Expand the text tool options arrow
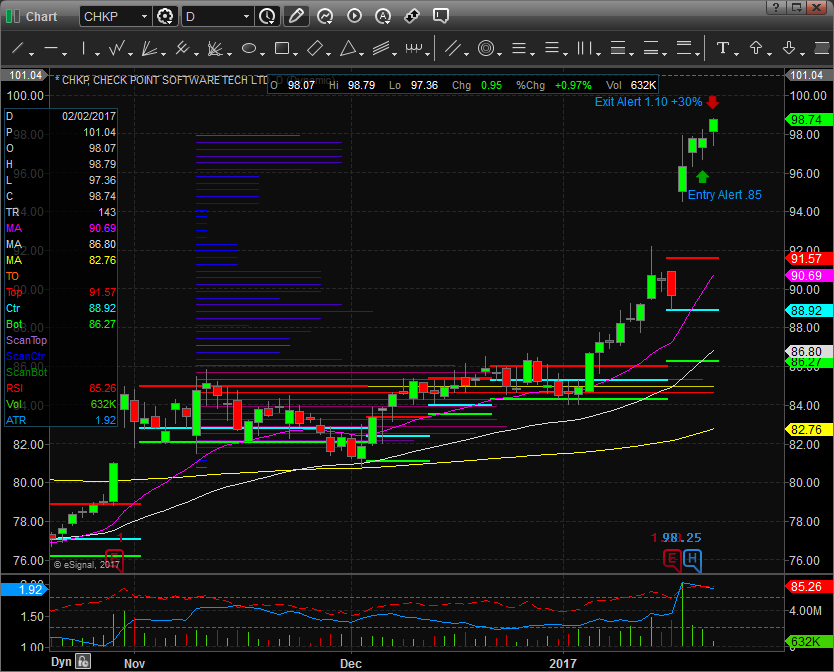Viewport: 834px width, 672px height. tap(736, 54)
